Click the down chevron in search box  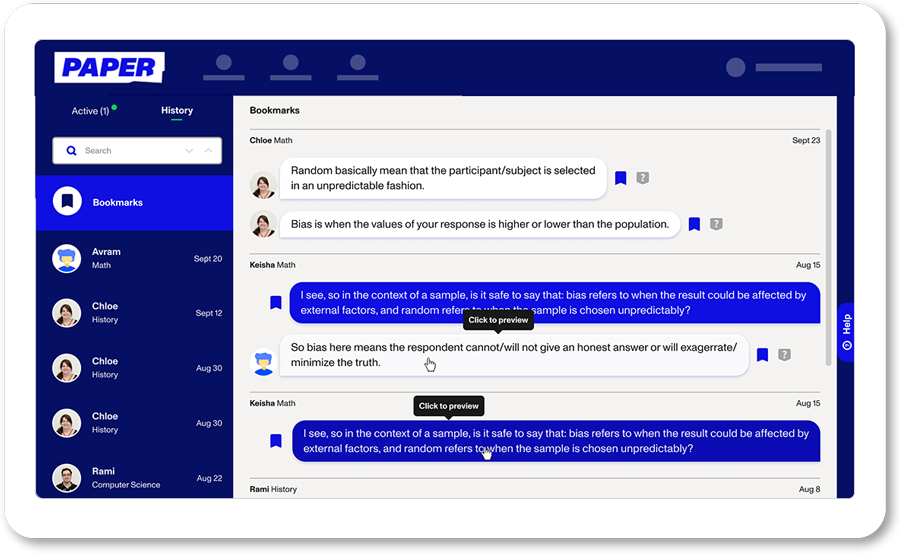(x=189, y=150)
